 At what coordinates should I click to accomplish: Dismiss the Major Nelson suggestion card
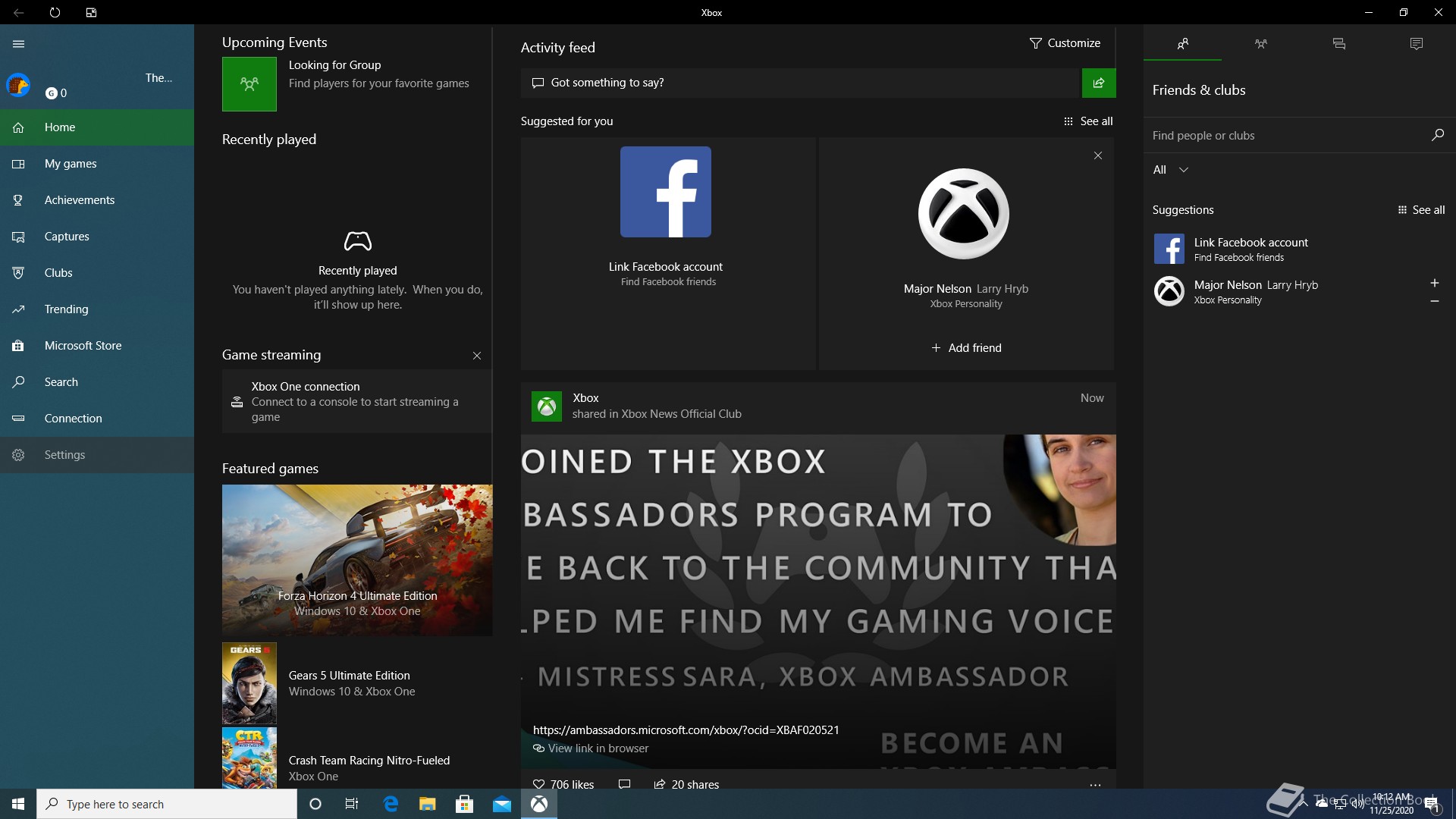point(1098,155)
